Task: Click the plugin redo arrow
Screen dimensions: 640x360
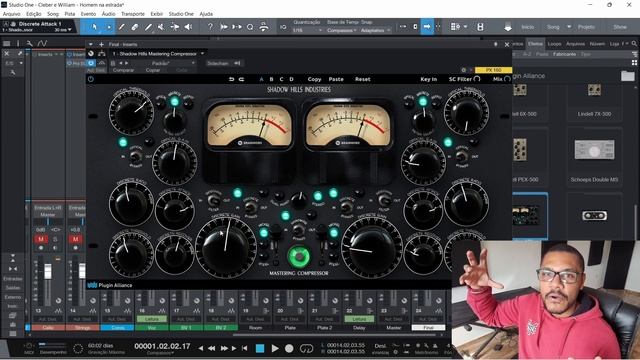Action: point(241,79)
